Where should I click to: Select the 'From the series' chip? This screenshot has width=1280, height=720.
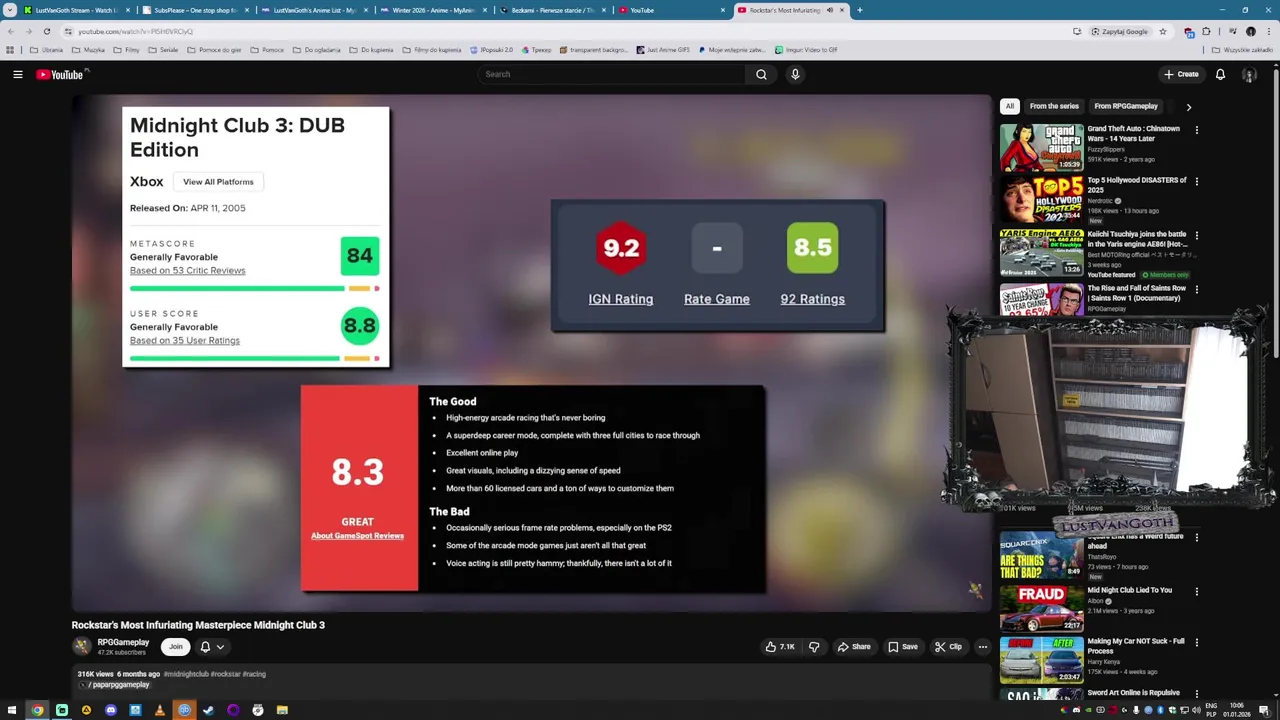[1054, 106]
